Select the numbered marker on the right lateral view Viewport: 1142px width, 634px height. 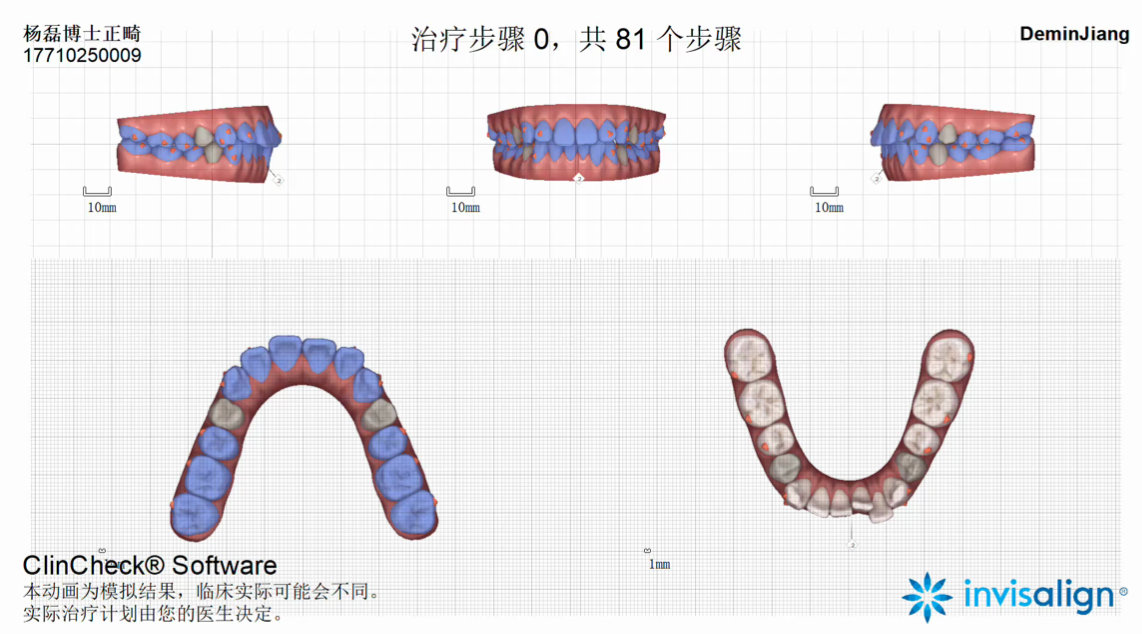[x=876, y=179]
